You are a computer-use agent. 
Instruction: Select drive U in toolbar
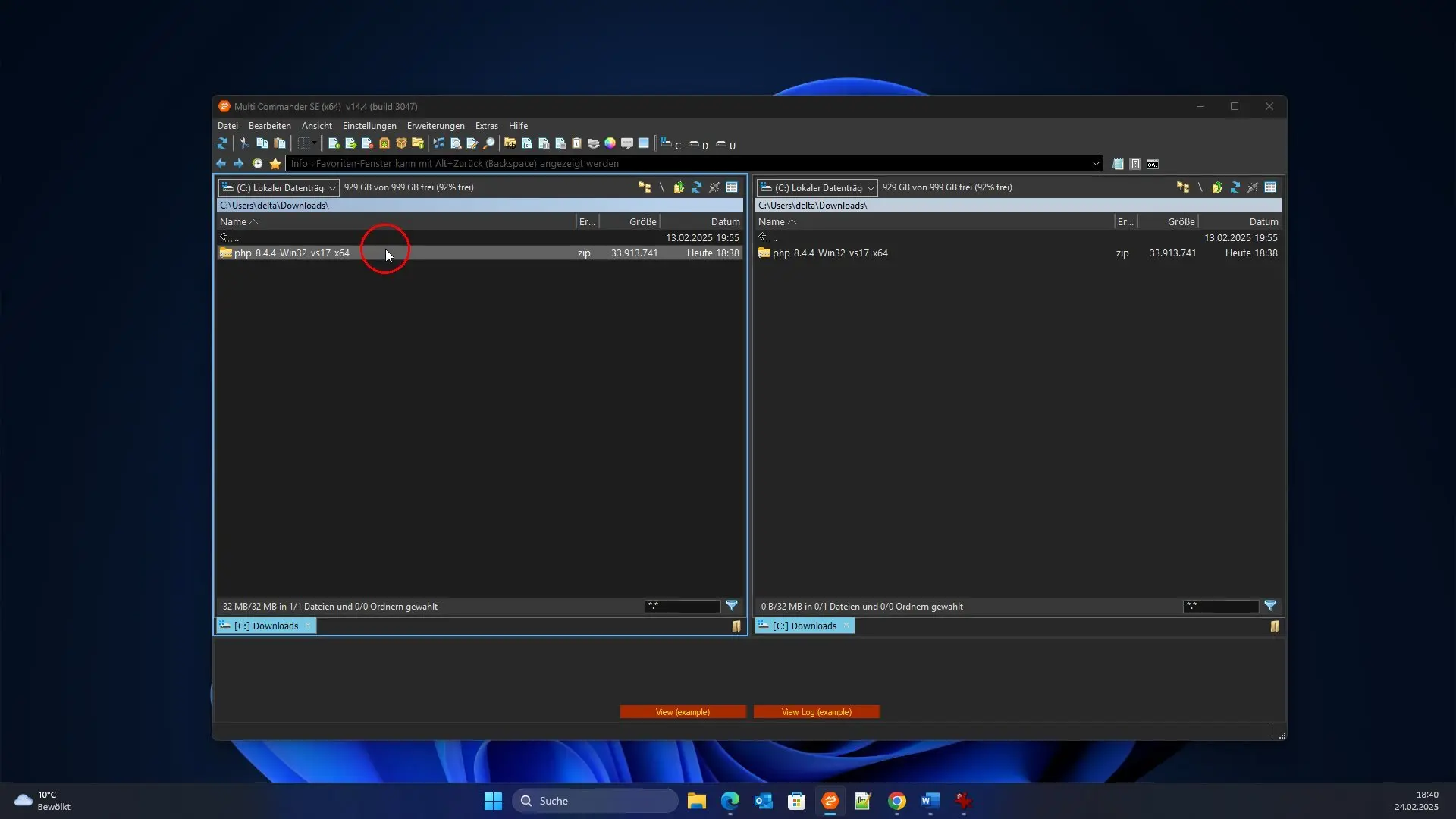[726, 144]
